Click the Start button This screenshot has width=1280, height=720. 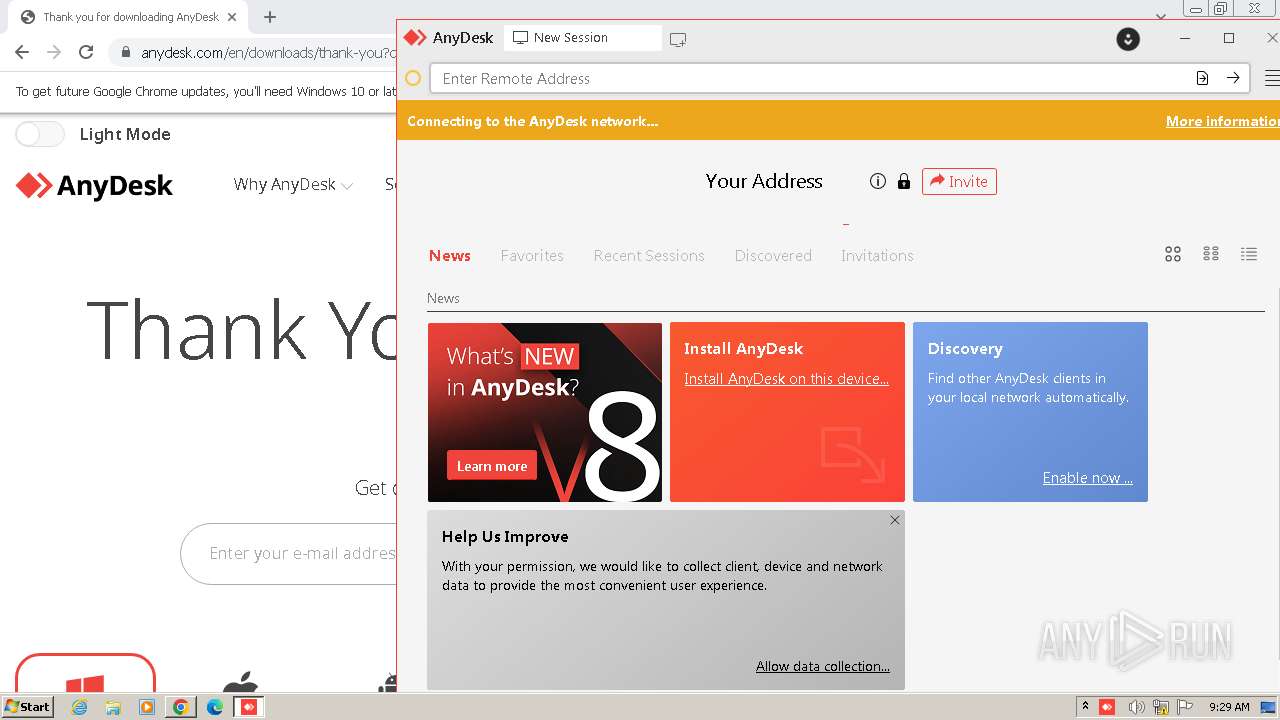click(x=28, y=707)
